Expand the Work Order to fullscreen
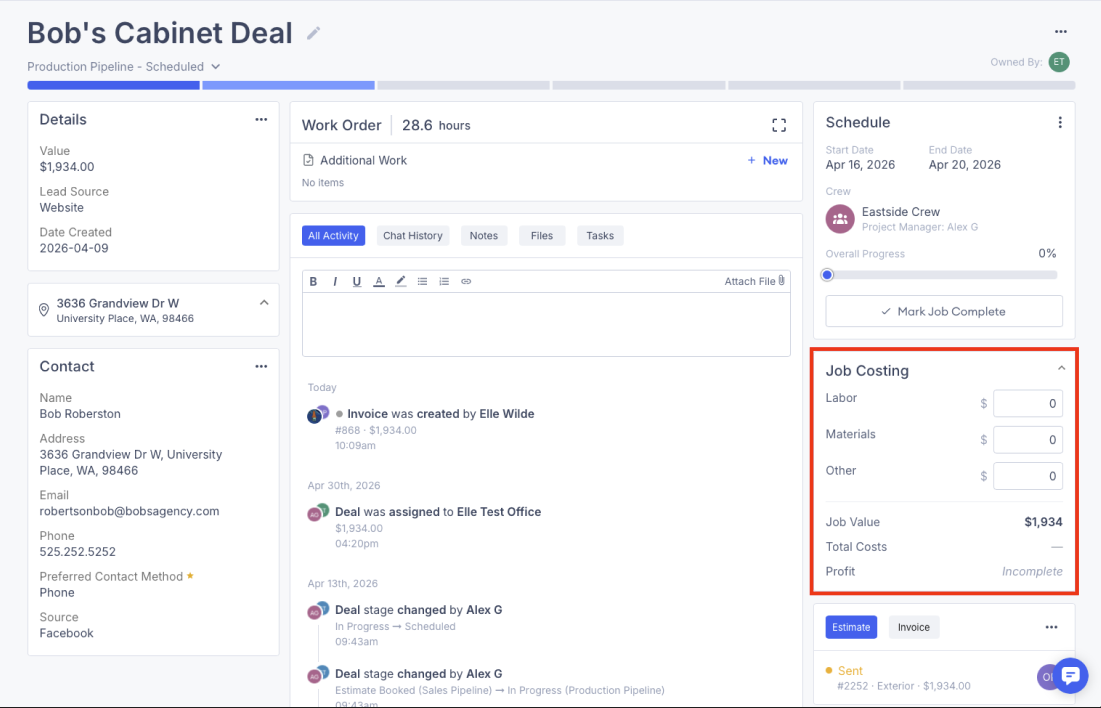Screen dimensions: 1101x708 click(x=779, y=125)
